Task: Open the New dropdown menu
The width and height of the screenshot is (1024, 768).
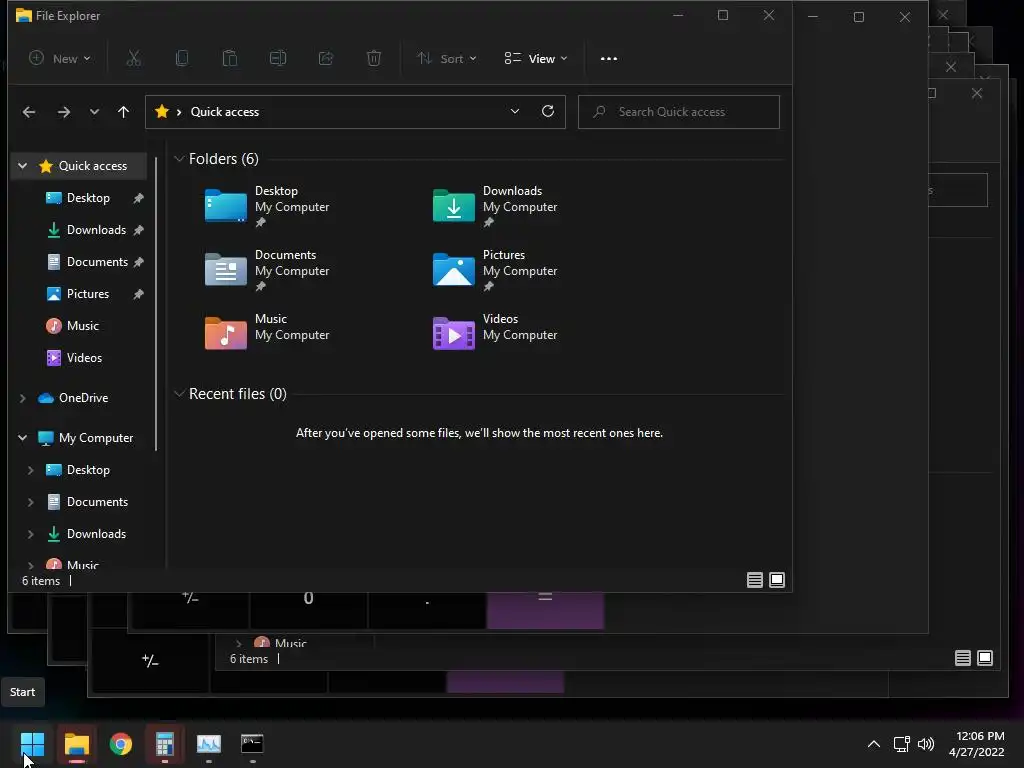Action: 59,59
